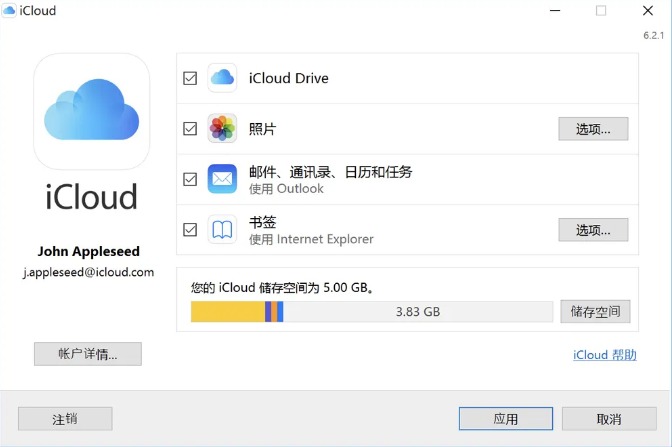Open 选项 for 照片

click(593, 129)
